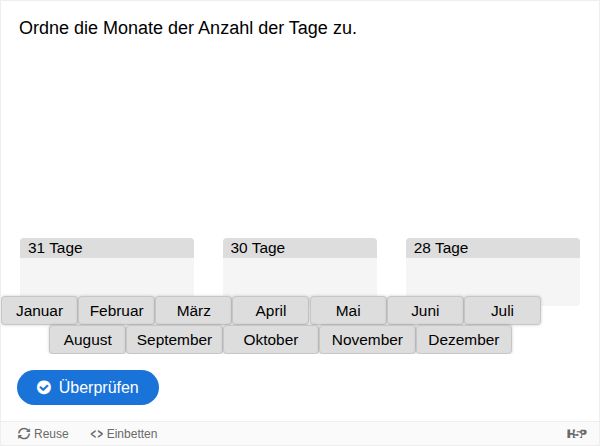Click the Reuse button
Image resolution: width=600 pixels, height=446 pixels.
point(43,434)
